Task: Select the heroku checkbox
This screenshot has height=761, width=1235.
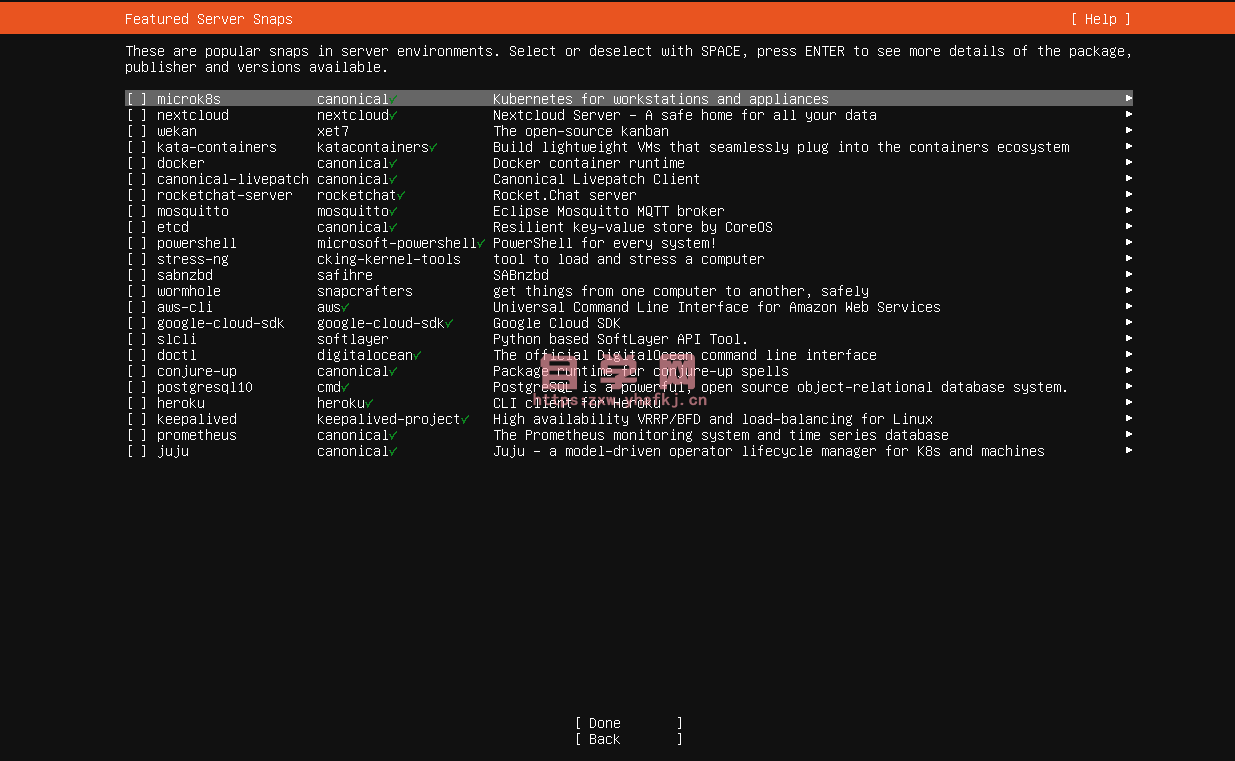Action: point(137,403)
